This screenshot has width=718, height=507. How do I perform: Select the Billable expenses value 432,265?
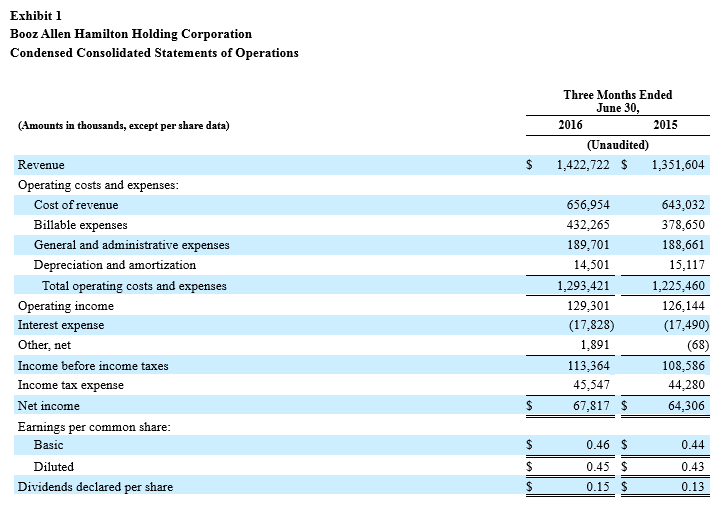click(x=588, y=225)
